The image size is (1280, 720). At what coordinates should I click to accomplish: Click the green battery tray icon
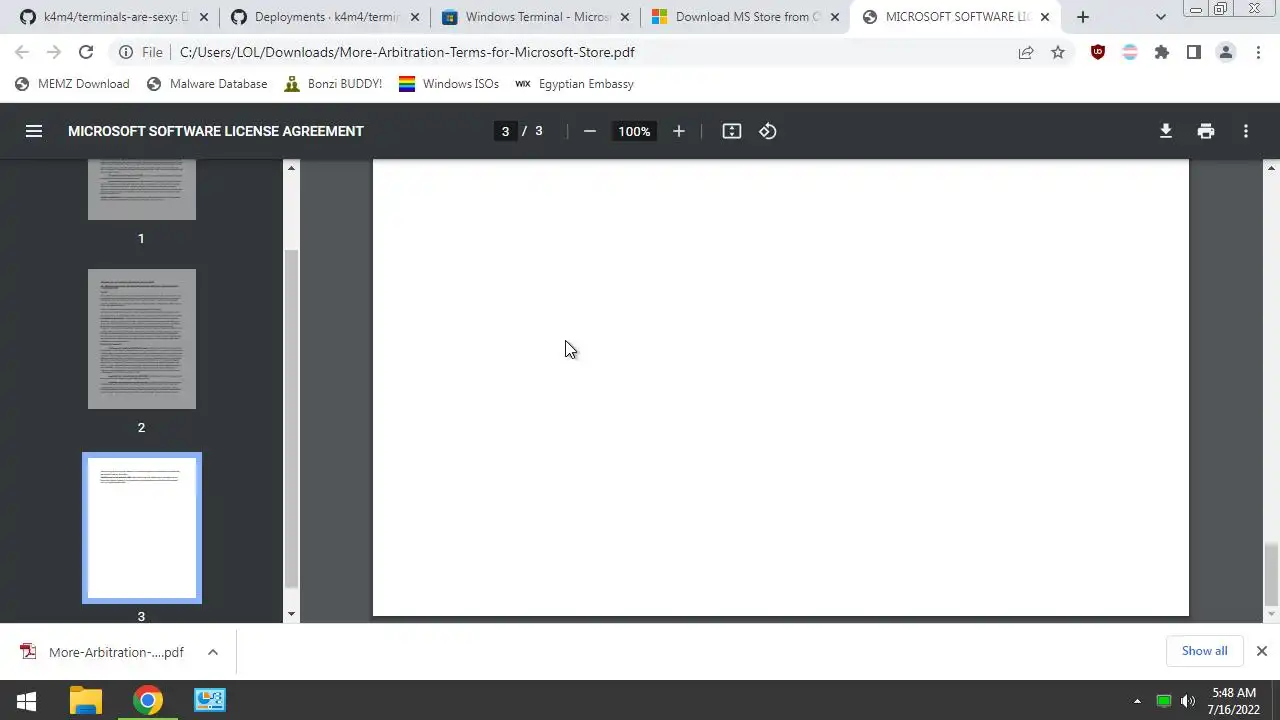pos(1164,701)
